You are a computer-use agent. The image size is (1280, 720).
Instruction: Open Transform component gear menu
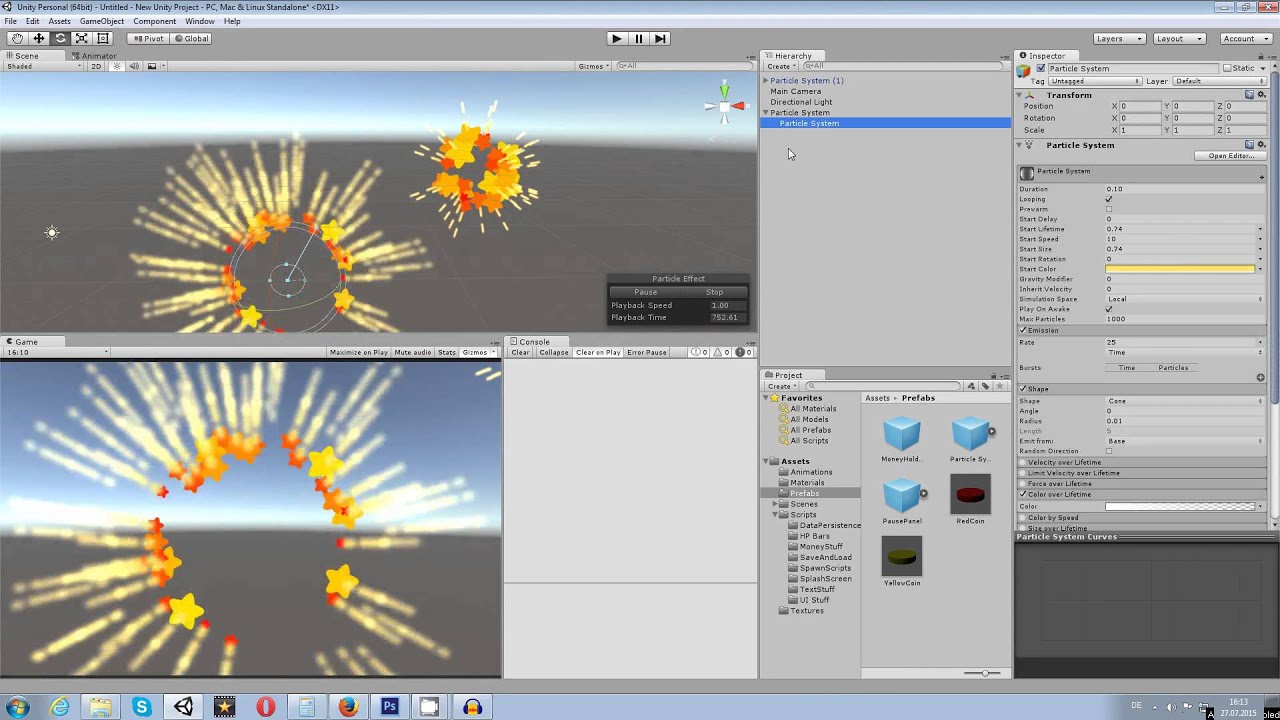[x=1261, y=95]
